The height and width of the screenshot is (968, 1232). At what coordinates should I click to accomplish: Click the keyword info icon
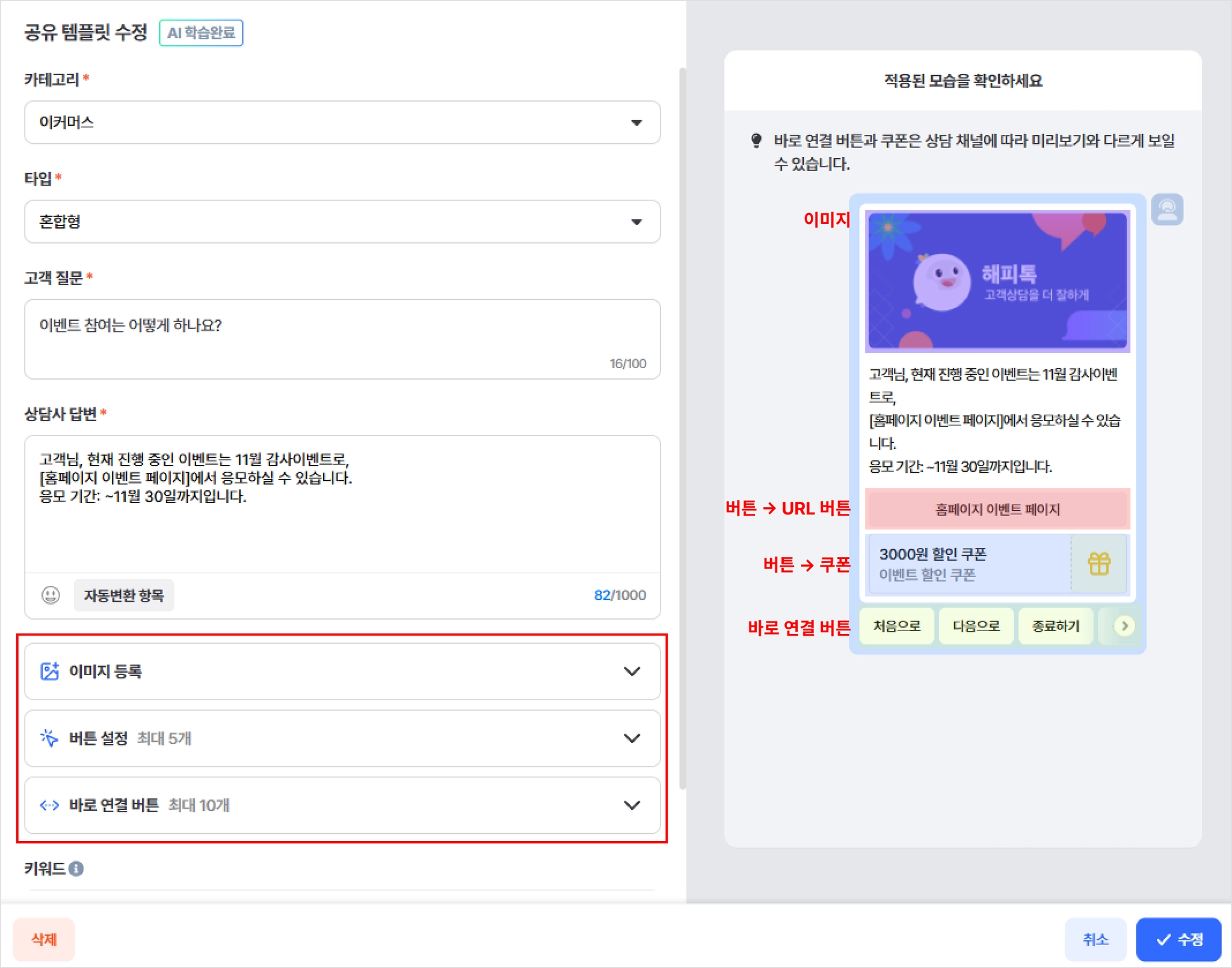click(76, 869)
